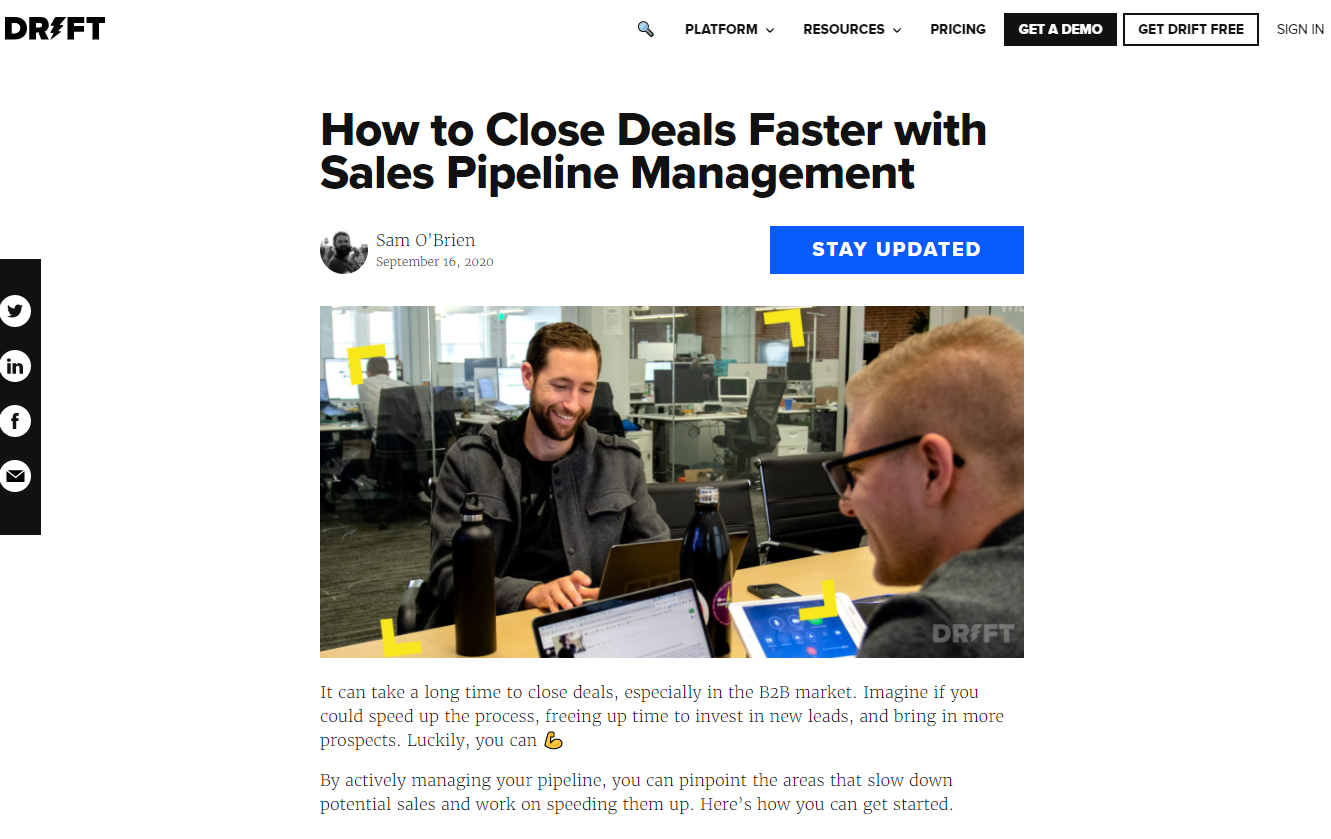Click the chevron beside Platform

click(770, 30)
